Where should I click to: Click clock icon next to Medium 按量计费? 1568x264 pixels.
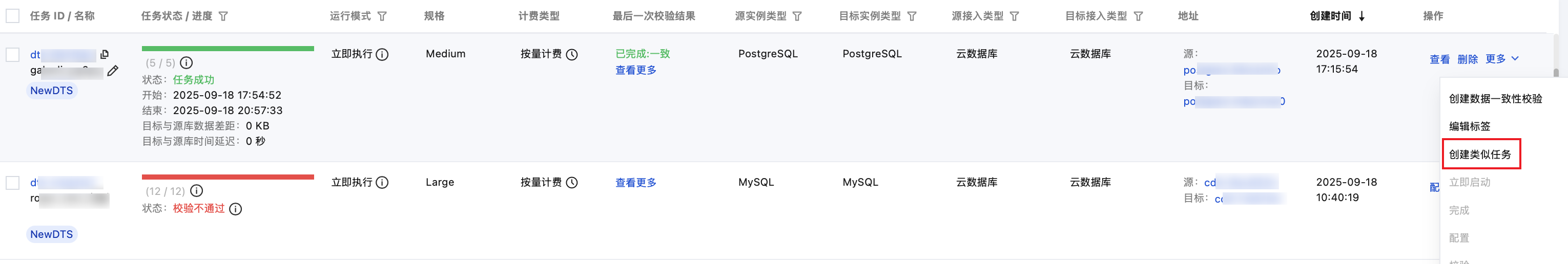pos(571,55)
